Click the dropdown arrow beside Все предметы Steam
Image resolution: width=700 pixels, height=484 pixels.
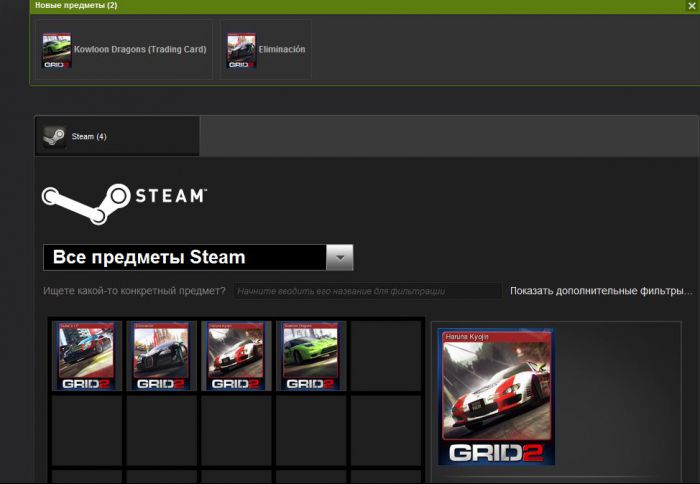340,258
